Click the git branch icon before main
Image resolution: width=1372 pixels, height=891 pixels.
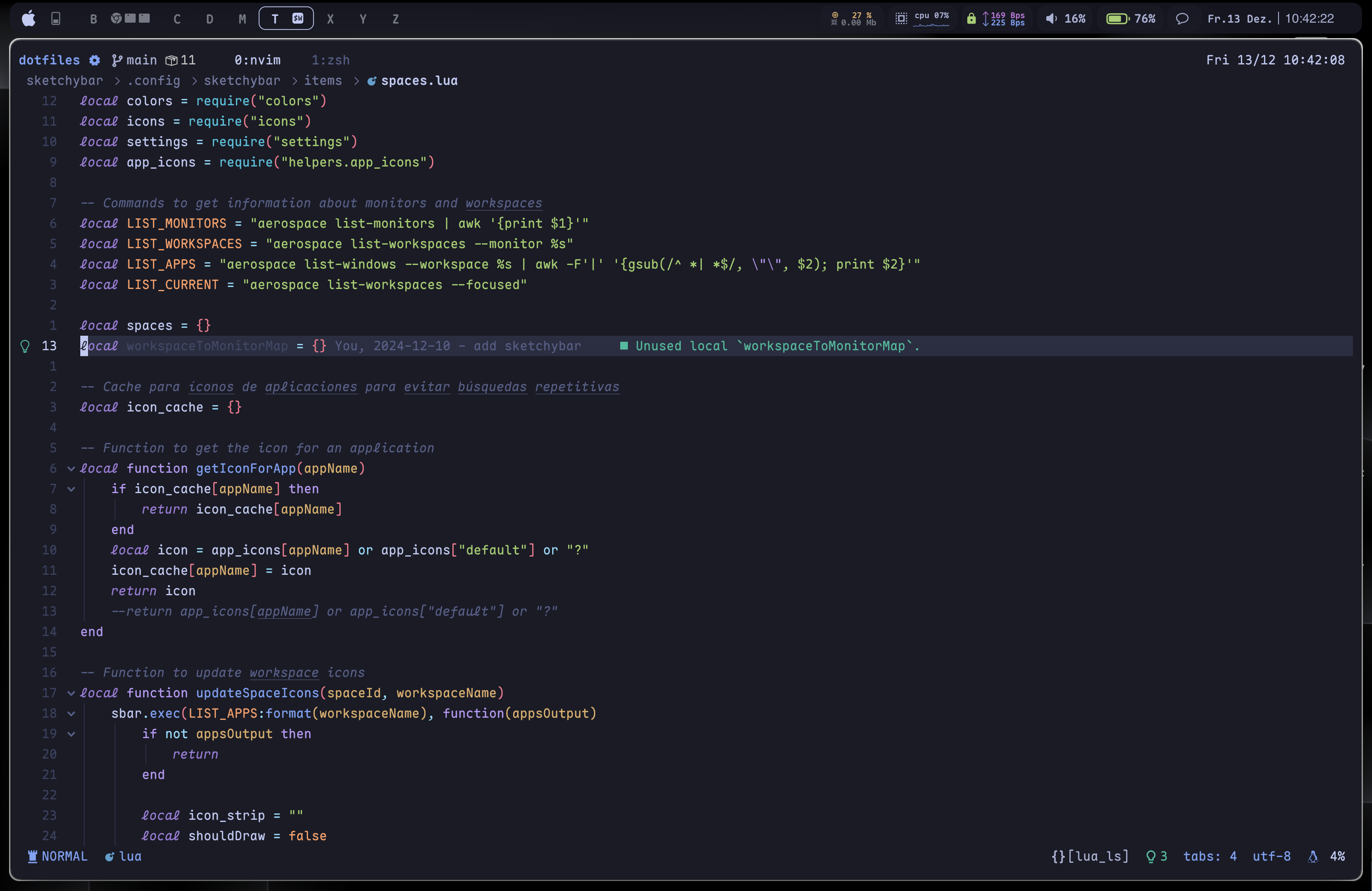(117, 60)
